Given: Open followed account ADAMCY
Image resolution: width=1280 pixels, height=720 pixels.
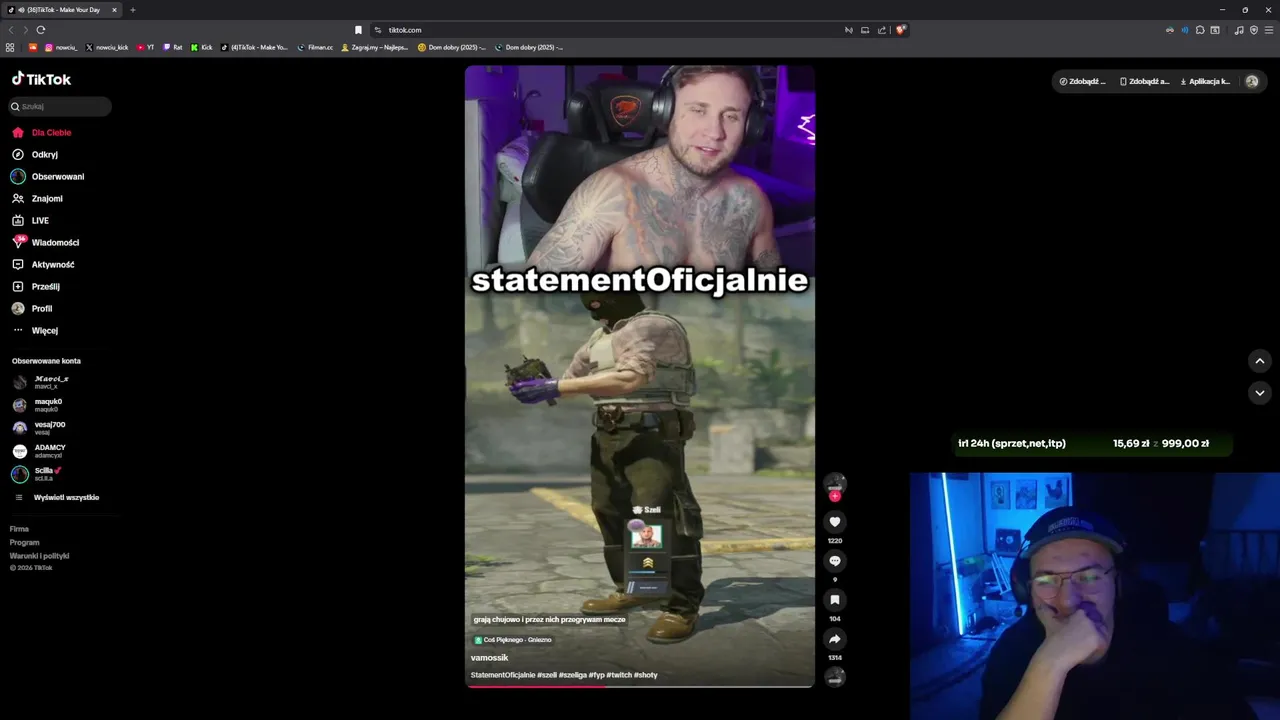Looking at the screenshot, I should (x=40, y=451).
